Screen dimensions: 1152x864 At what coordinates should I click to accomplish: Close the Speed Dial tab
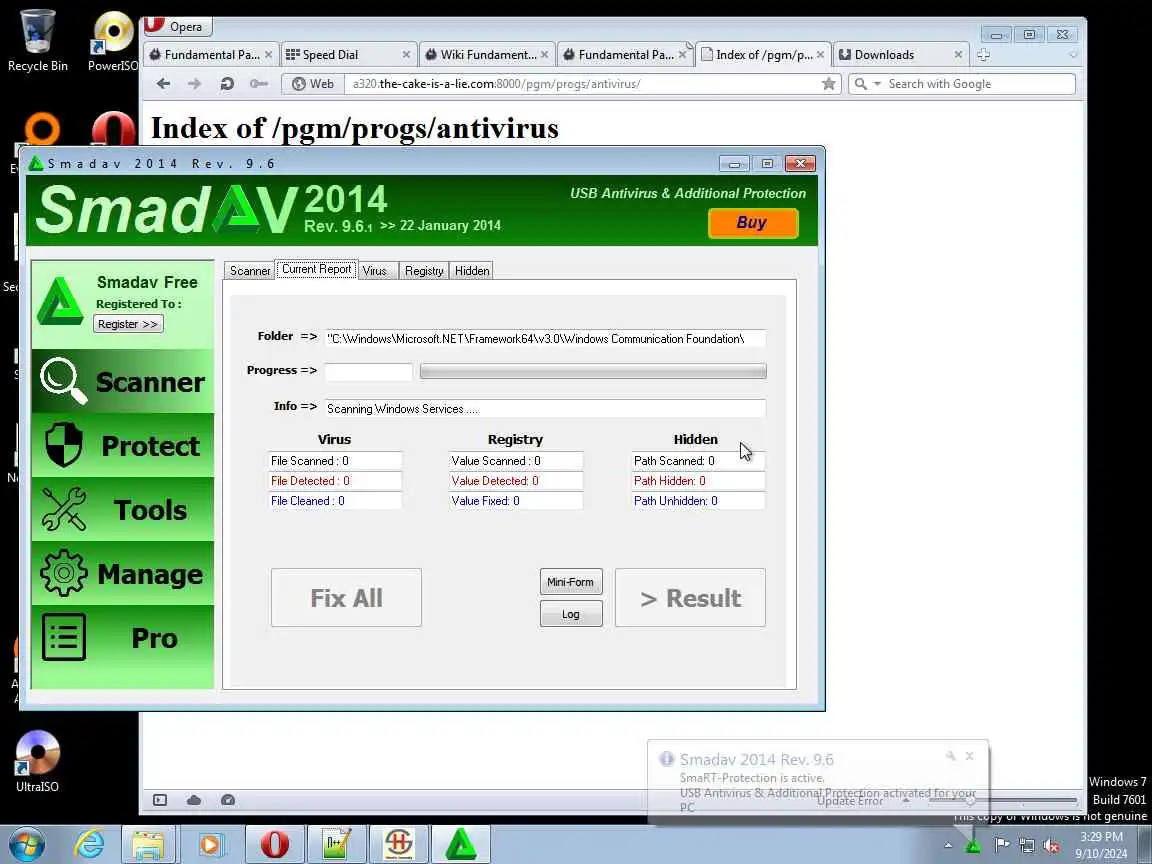pos(406,54)
